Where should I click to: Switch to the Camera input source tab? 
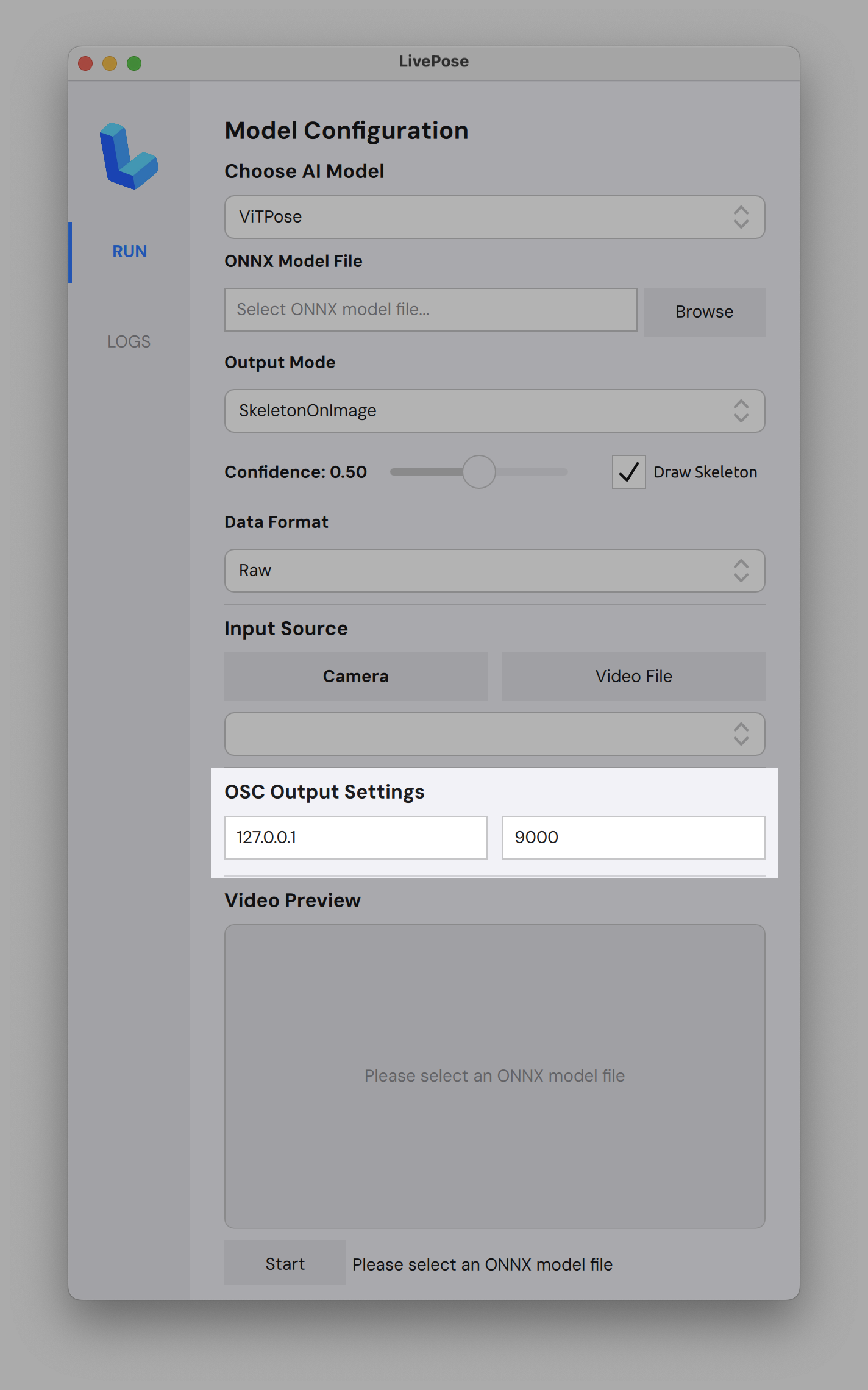(x=355, y=676)
